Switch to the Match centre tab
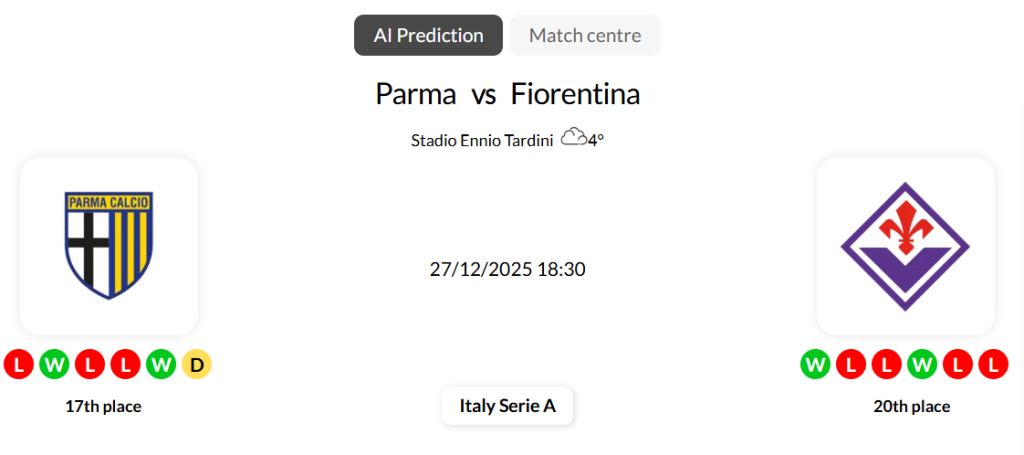The height and width of the screenshot is (455, 1024). pos(585,35)
